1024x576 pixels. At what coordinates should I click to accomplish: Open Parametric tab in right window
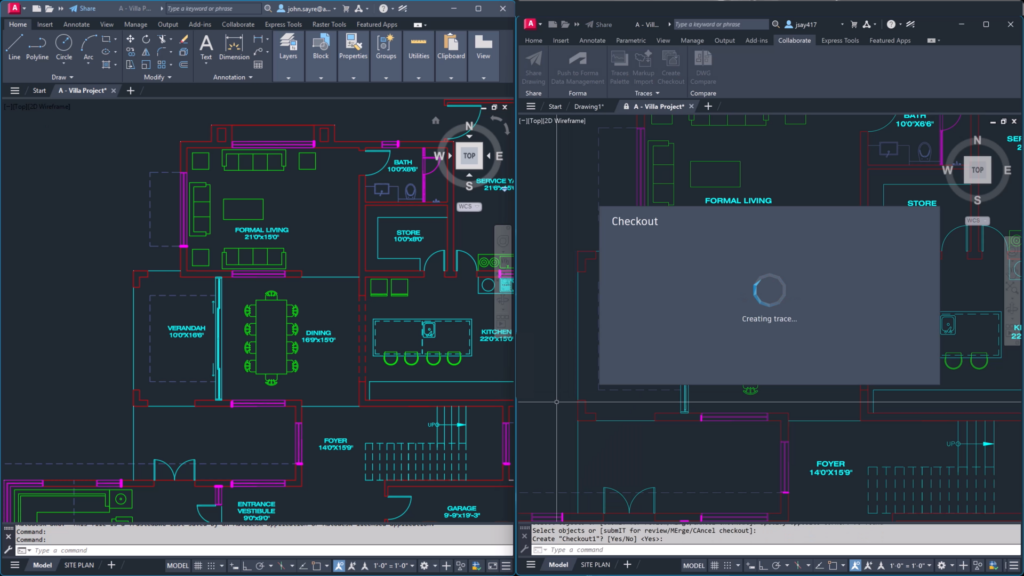[630, 40]
